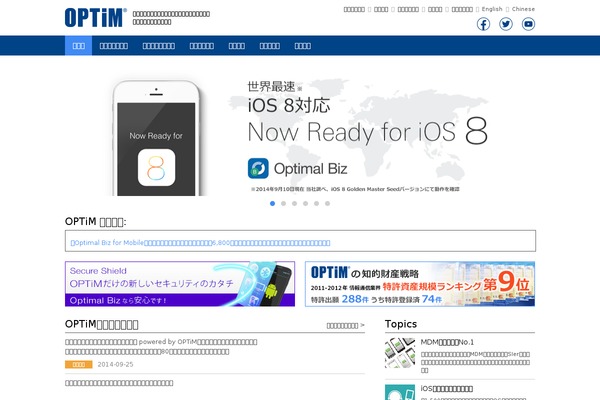
Task: Open the 'powered by OPTiM' press release link
Action: [161, 347]
